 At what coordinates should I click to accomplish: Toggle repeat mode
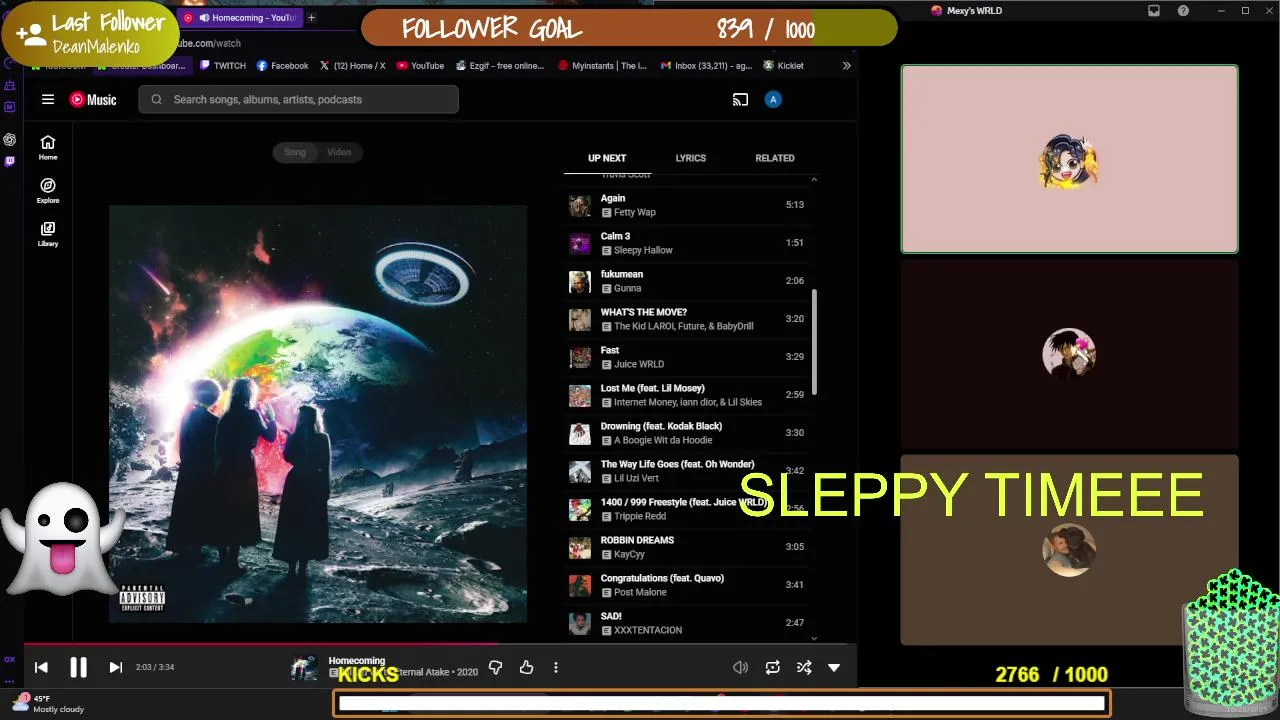pos(772,667)
